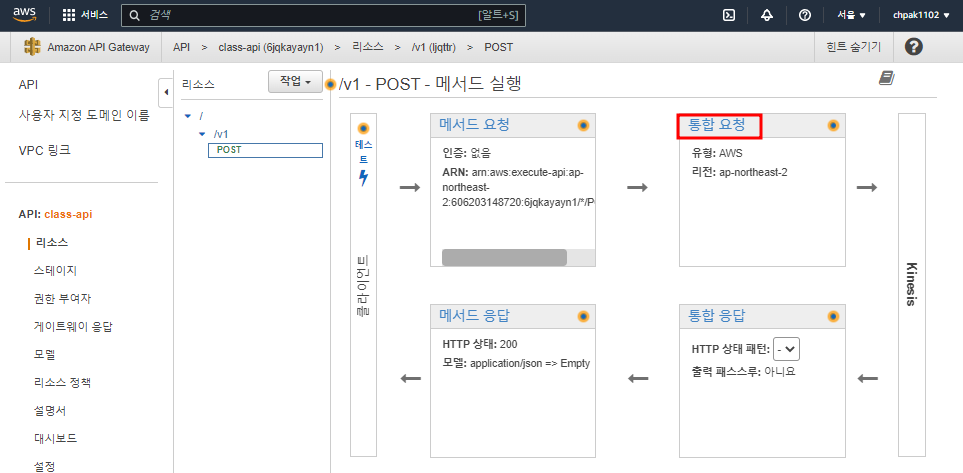Click the Amazon API Gateway logo icon
963x473 pixels.
pos(33,47)
